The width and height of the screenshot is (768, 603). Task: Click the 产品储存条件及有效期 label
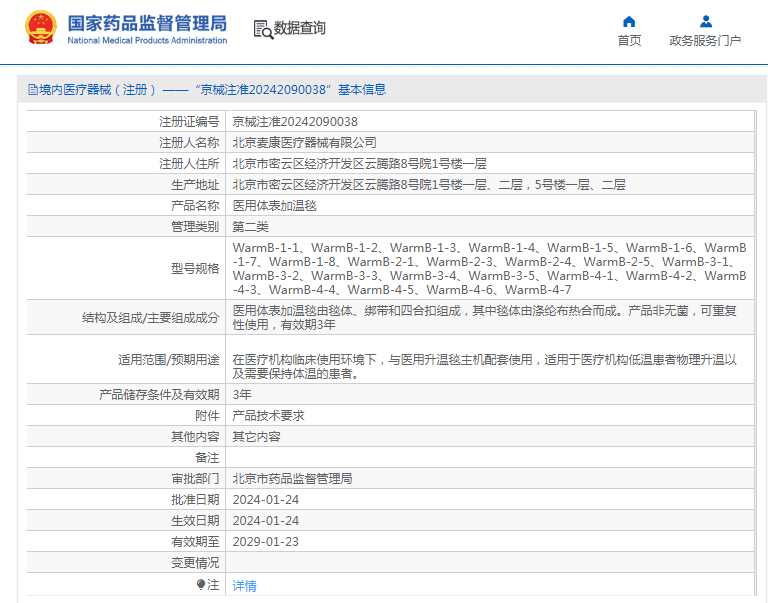click(x=159, y=395)
